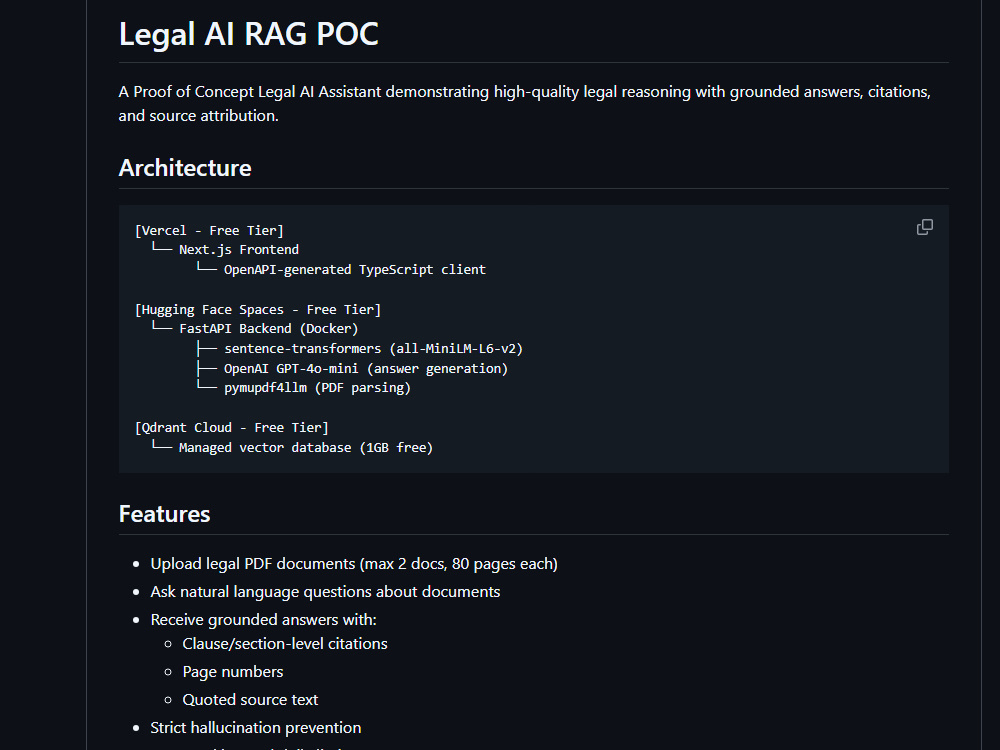The width and height of the screenshot is (1000, 750).
Task: Copy the architecture code block contents
Action: click(925, 227)
